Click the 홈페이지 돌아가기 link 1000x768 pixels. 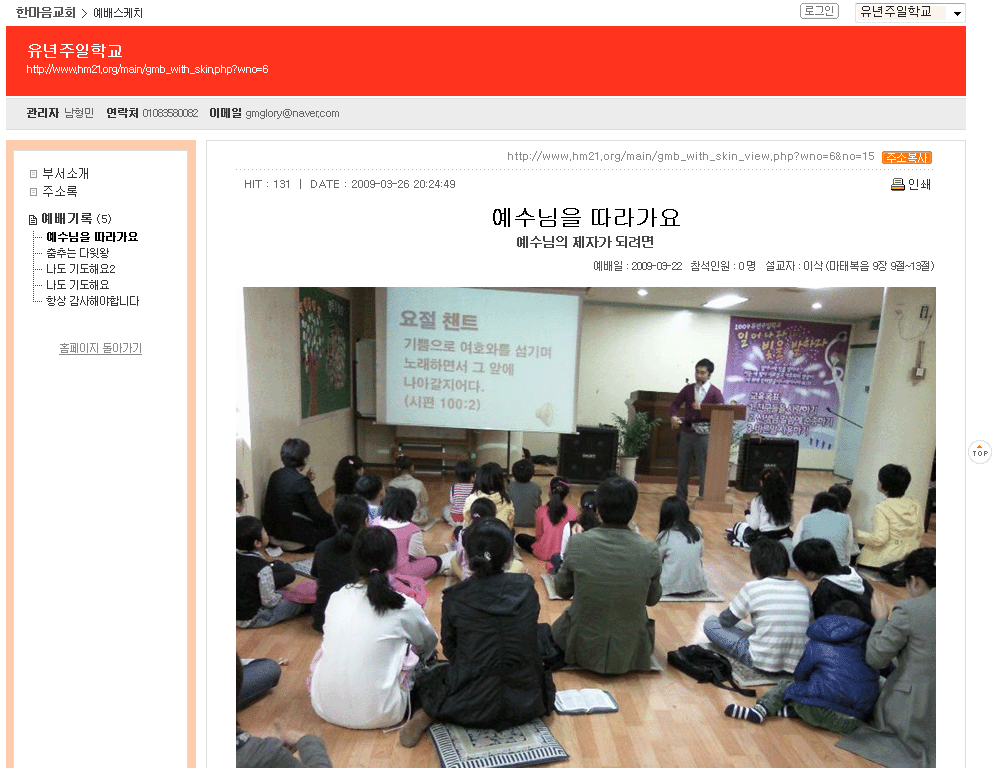[x=100, y=349]
